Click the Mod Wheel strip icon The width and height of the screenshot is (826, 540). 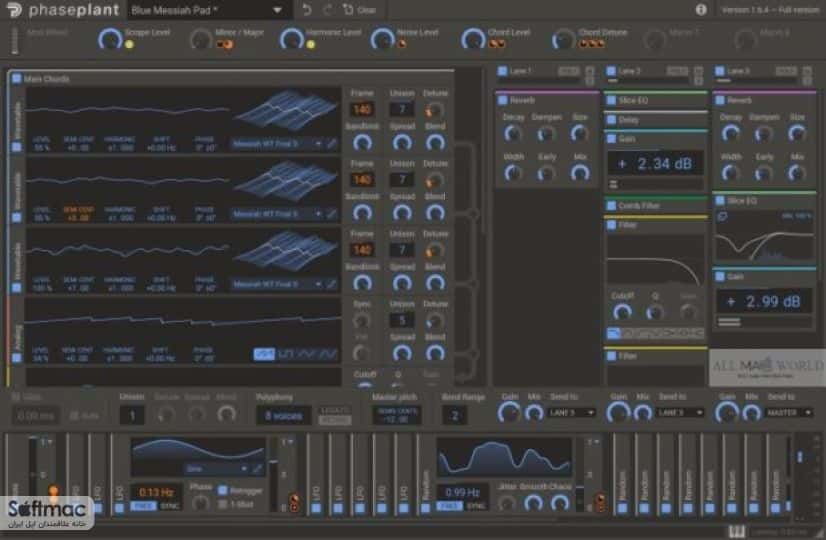[15, 41]
